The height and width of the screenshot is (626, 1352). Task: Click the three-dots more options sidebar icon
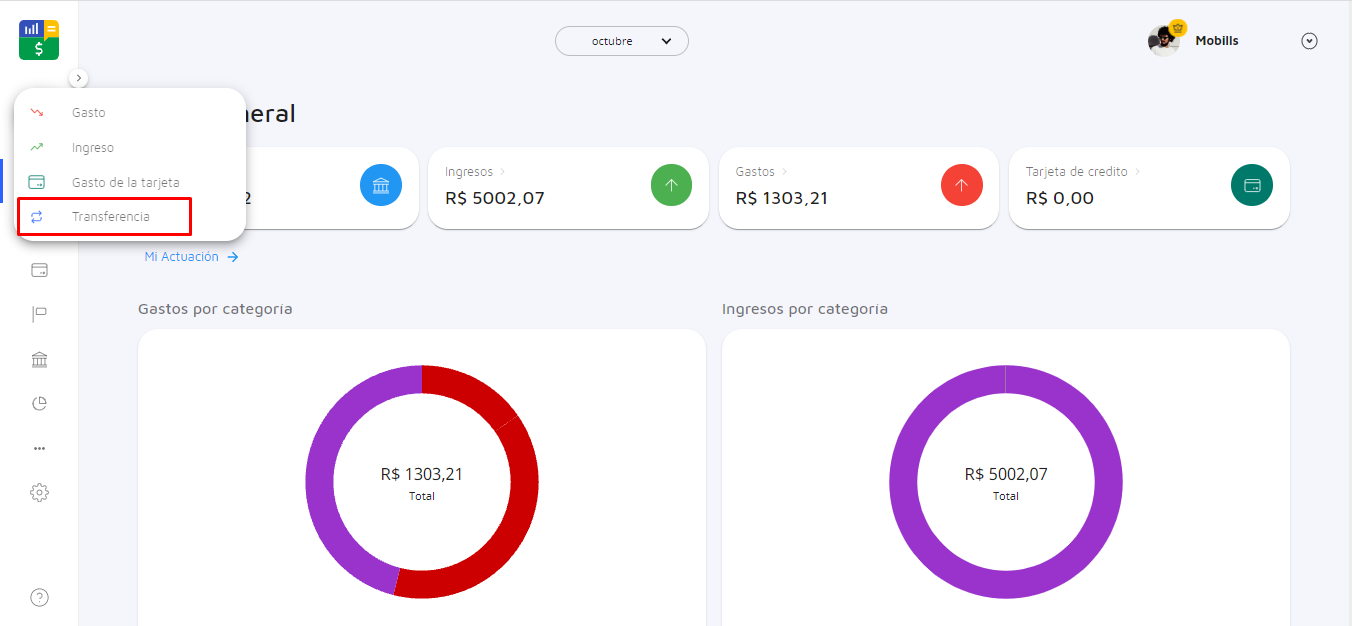tap(39, 448)
